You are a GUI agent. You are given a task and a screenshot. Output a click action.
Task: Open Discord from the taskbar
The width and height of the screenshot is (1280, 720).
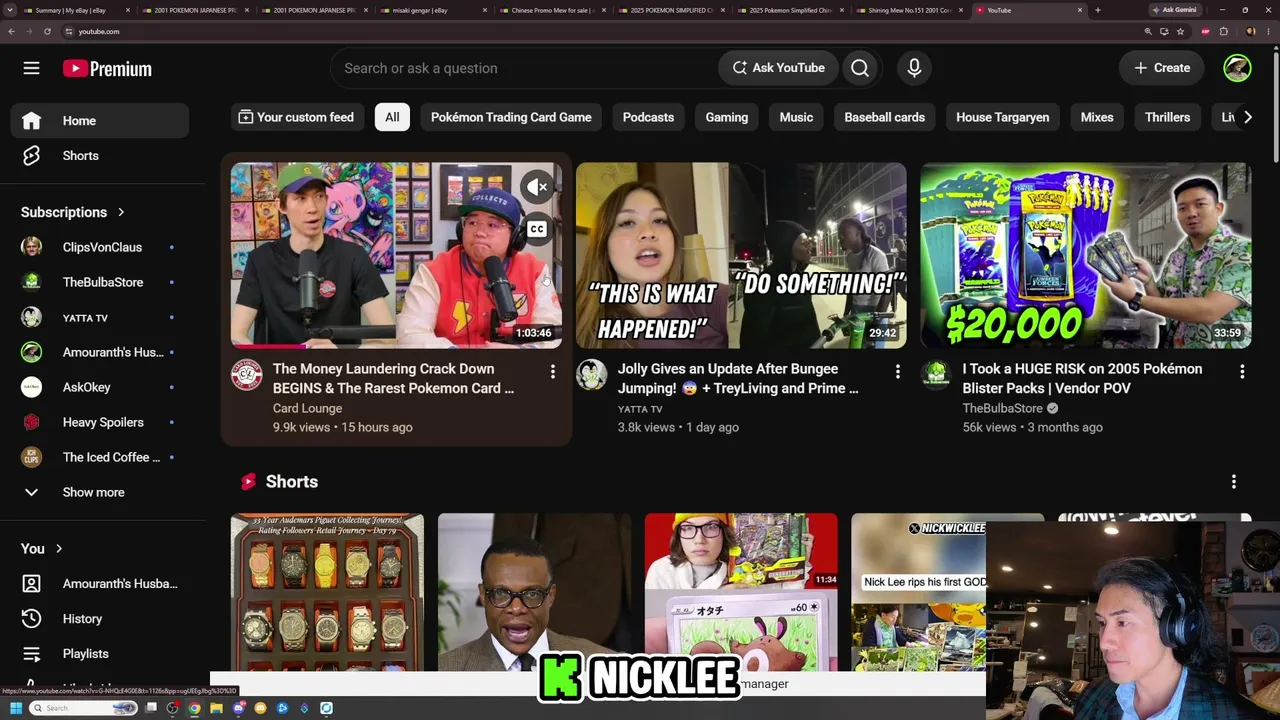(x=238, y=708)
